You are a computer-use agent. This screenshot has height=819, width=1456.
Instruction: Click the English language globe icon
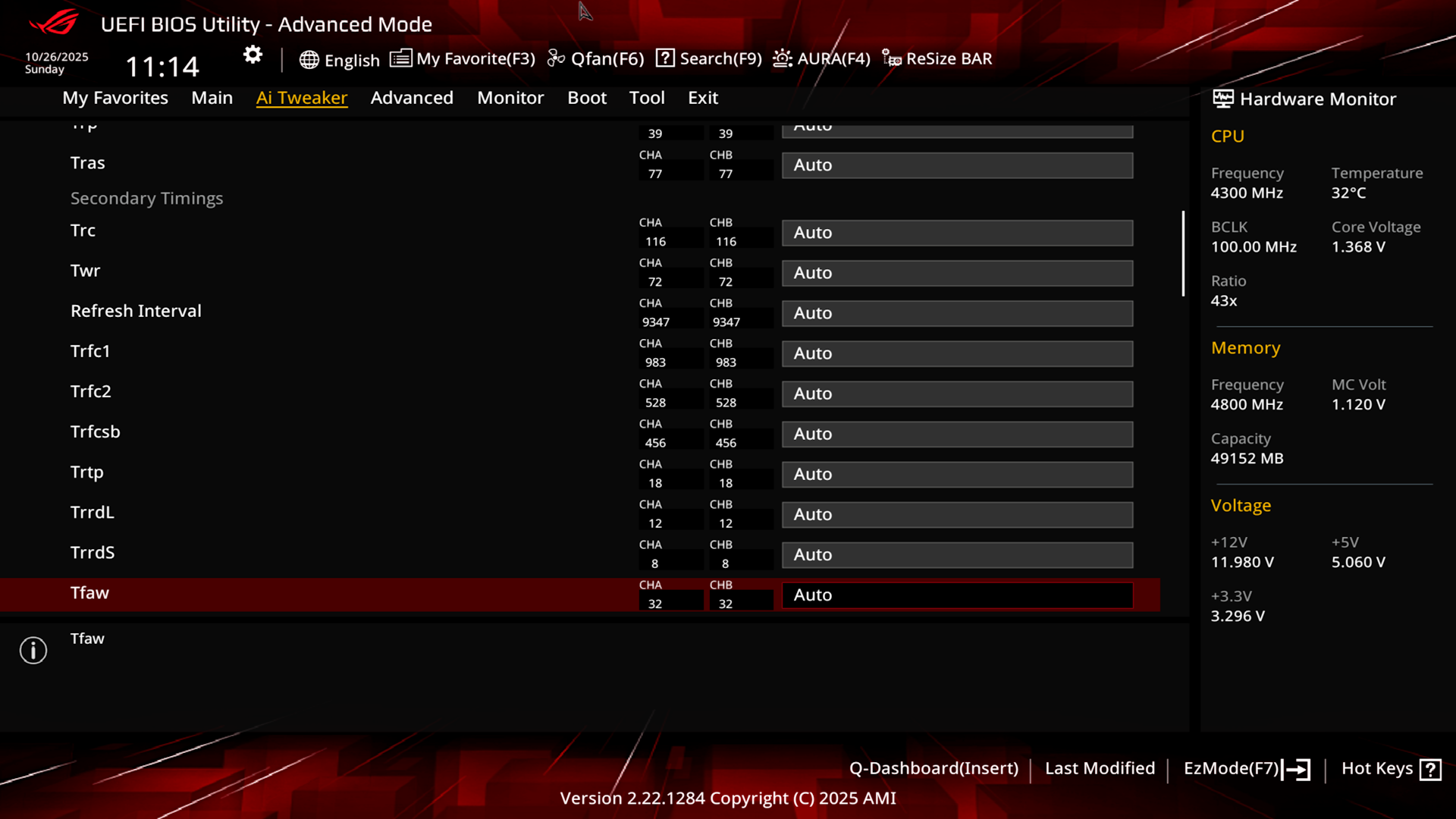[309, 60]
